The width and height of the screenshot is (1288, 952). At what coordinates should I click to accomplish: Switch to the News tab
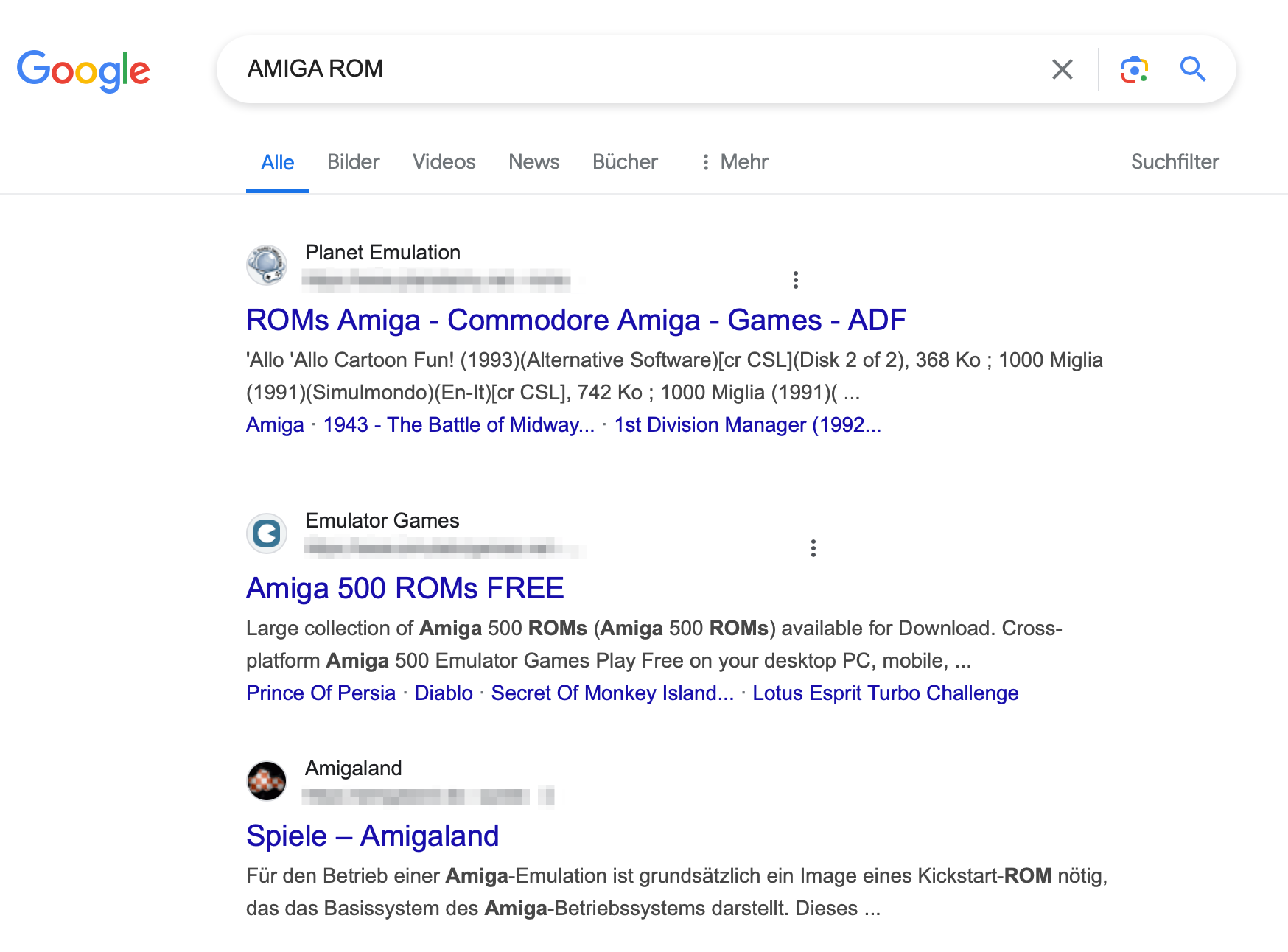click(534, 162)
